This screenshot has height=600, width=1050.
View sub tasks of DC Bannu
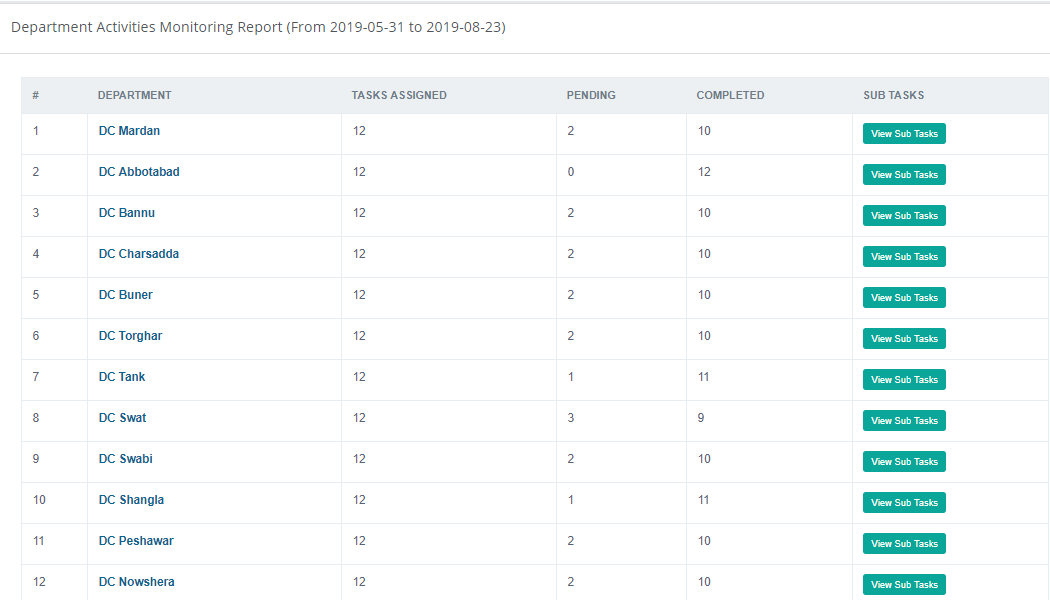click(904, 216)
